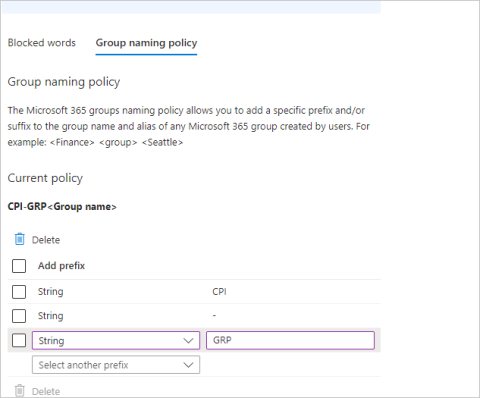This screenshot has width=480, height=398.
Task: Open the String type dropdown for GRP
Action: click(x=116, y=340)
